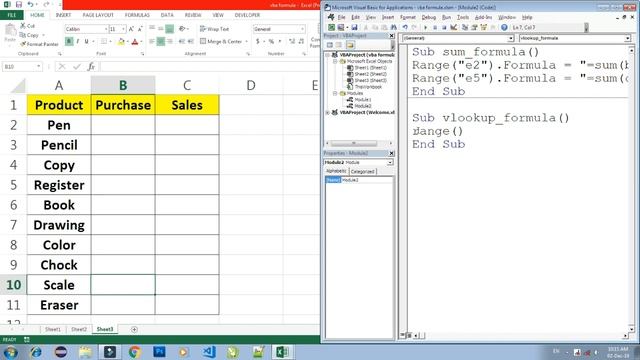The height and width of the screenshot is (360, 640).
Task: Open the vlookup_formula procedure dropdown
Action: point(627,38)
